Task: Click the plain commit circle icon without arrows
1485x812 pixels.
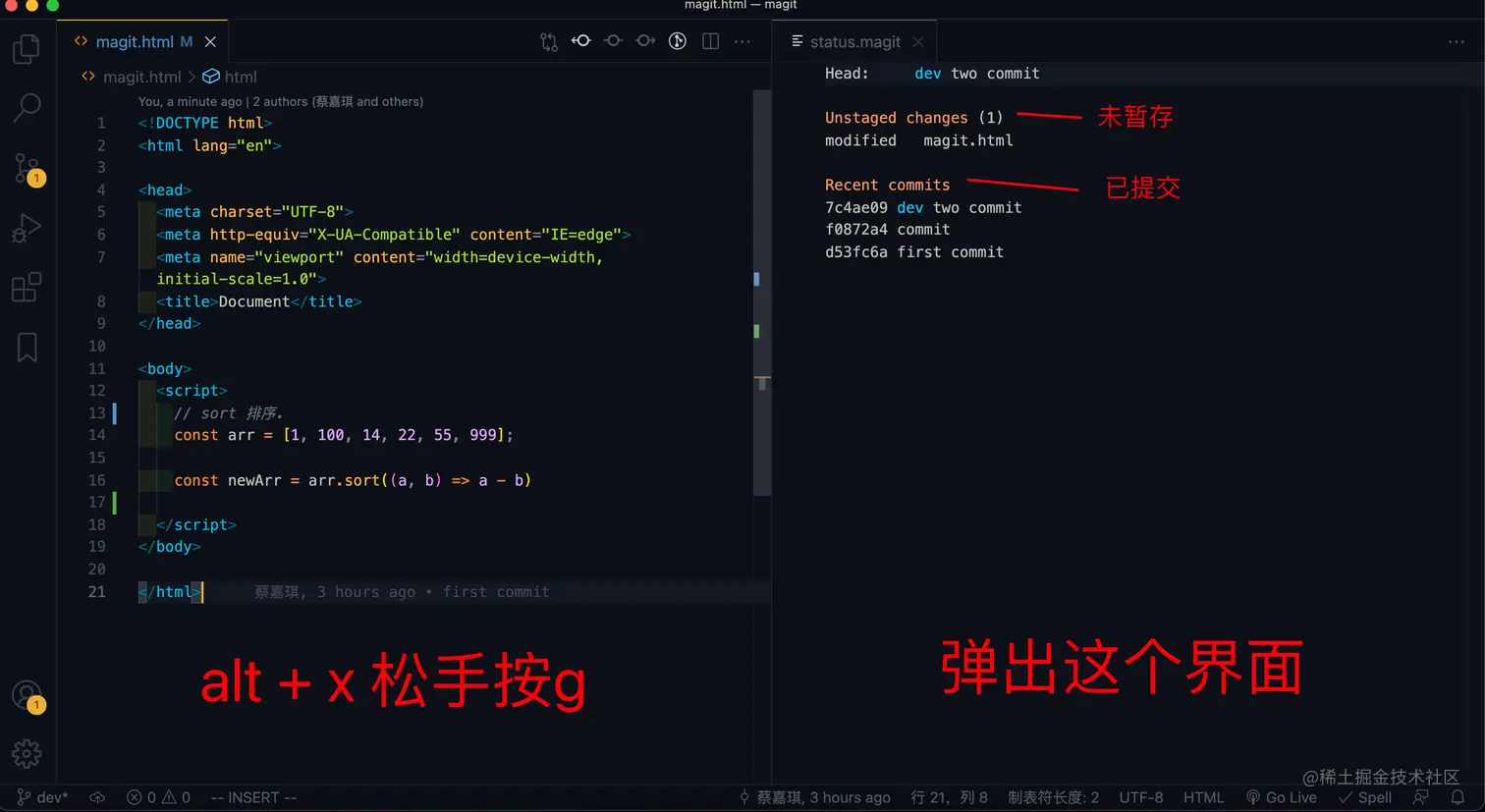Action: (x=613, y=41)
